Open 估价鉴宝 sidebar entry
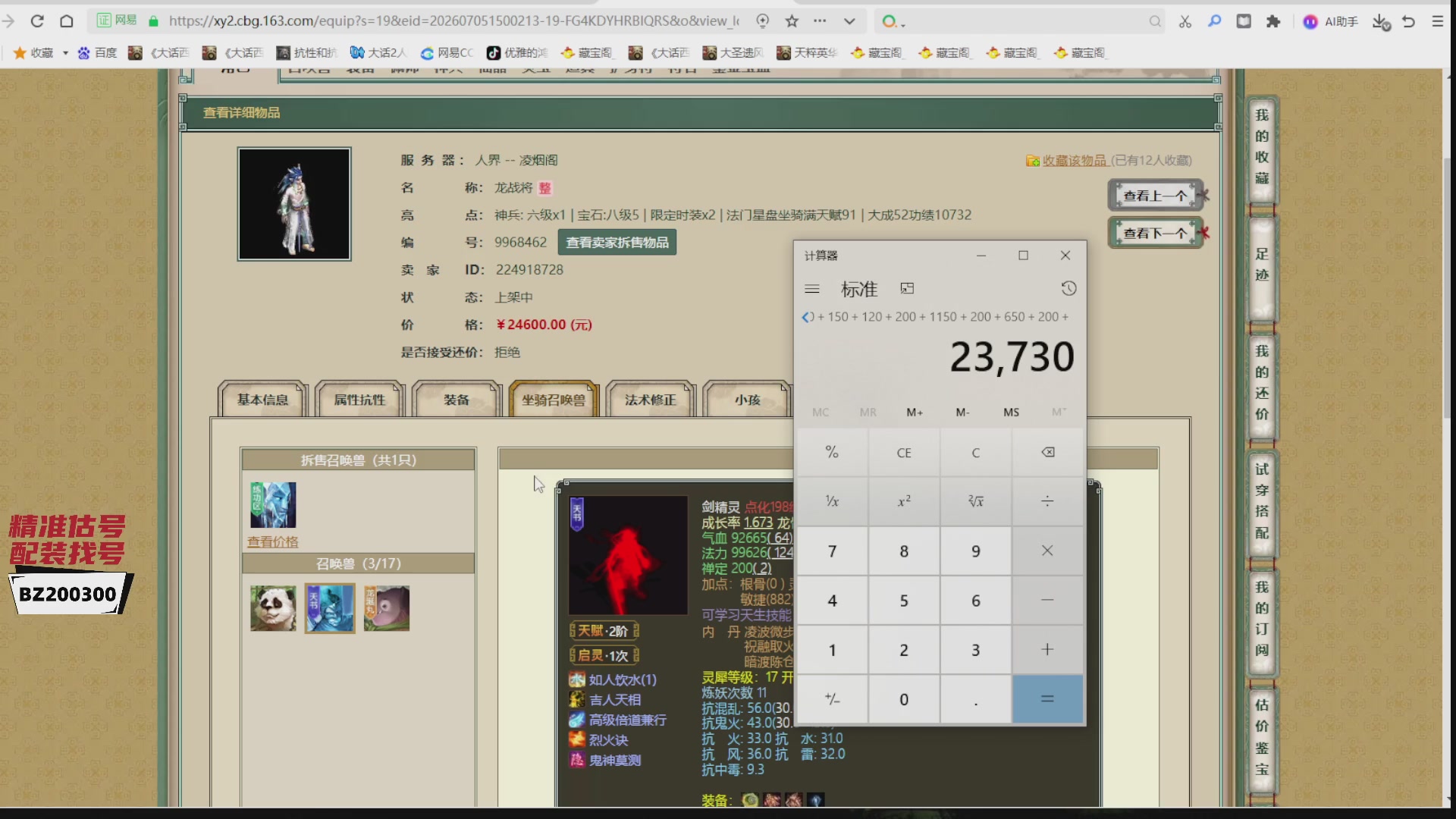This screenshot has height=819, width=1456. point(1262,736)
